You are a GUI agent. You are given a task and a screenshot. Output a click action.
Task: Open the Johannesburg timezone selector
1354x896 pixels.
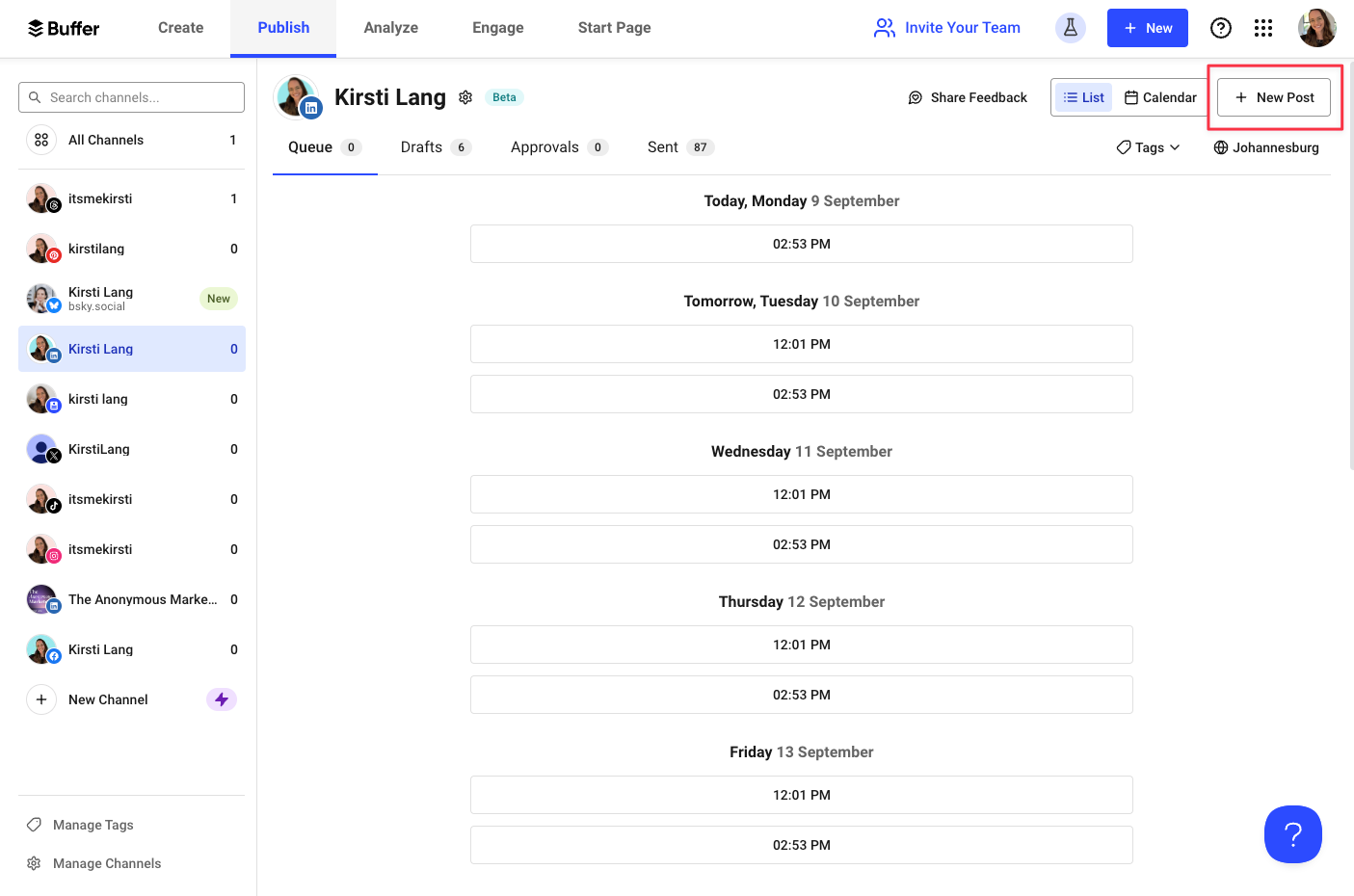pos(1266,147)
